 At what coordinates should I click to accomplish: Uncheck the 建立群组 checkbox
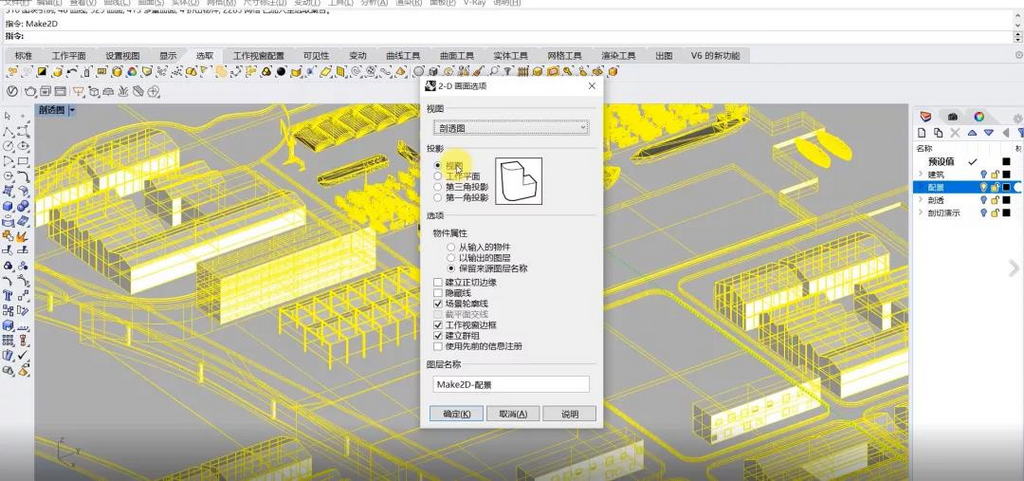438,336
